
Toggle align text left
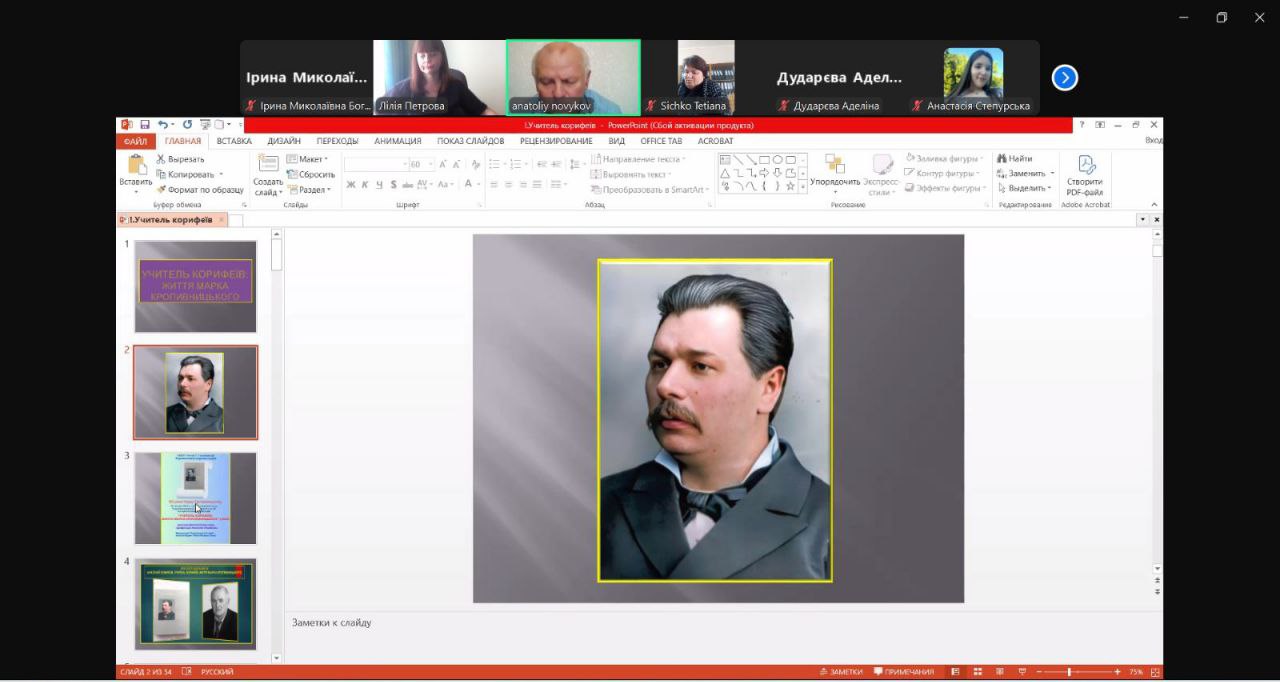coord(494,185)
